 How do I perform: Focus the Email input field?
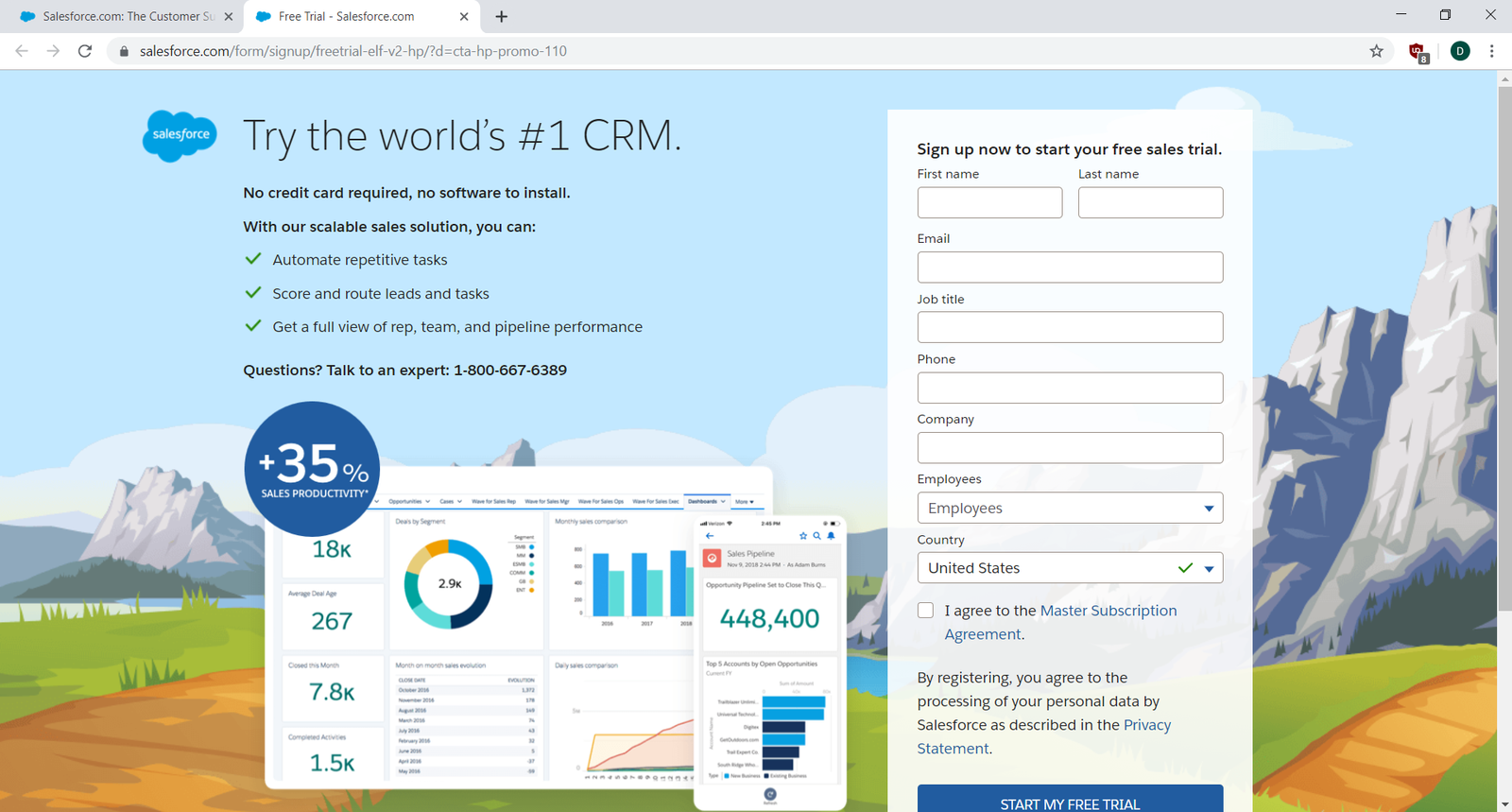click(x=1070, y=268)
